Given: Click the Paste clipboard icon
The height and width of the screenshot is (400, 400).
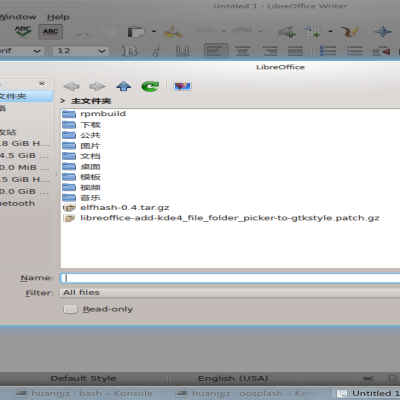Looking at the screenshot, I should 136,32.
